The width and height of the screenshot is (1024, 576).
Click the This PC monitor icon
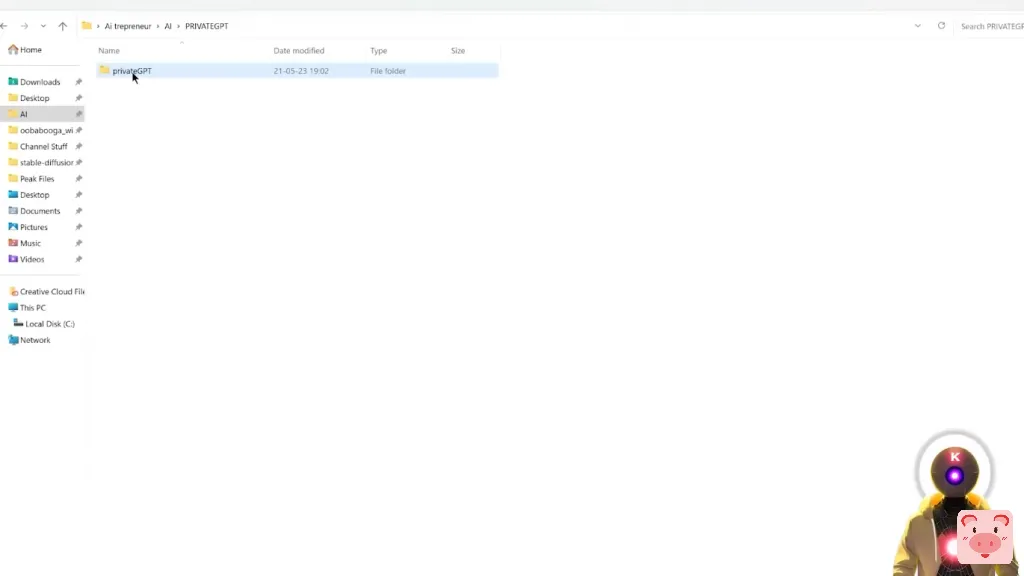click(x=13, y=308)
